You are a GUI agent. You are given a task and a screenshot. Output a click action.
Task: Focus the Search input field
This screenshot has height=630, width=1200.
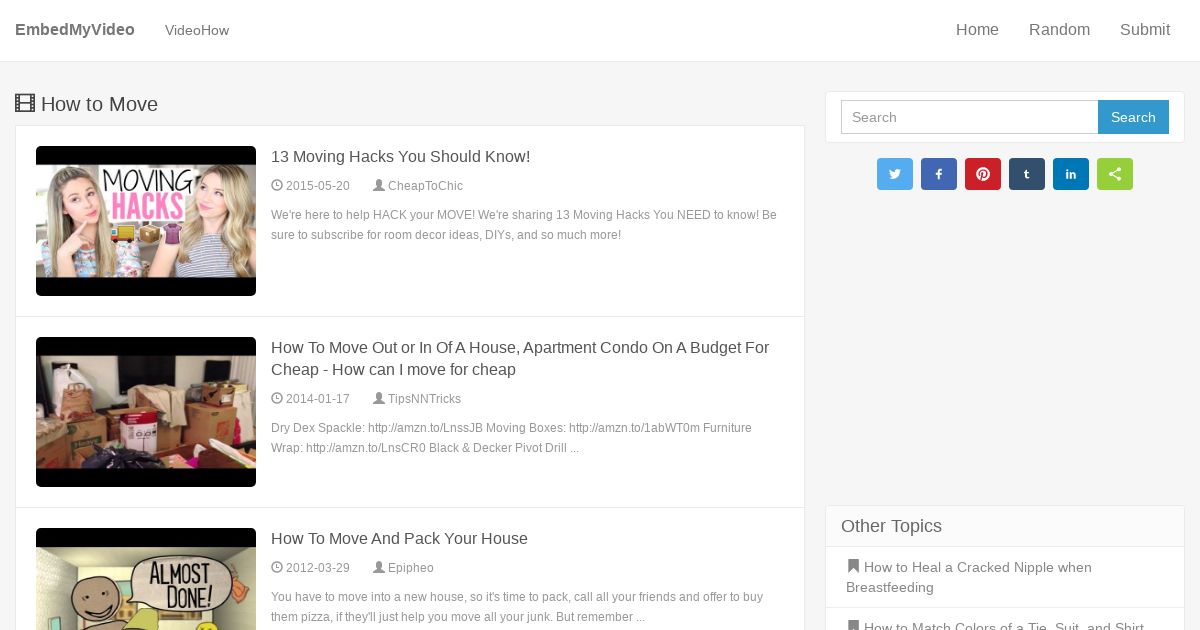click(x=969, y=117)
